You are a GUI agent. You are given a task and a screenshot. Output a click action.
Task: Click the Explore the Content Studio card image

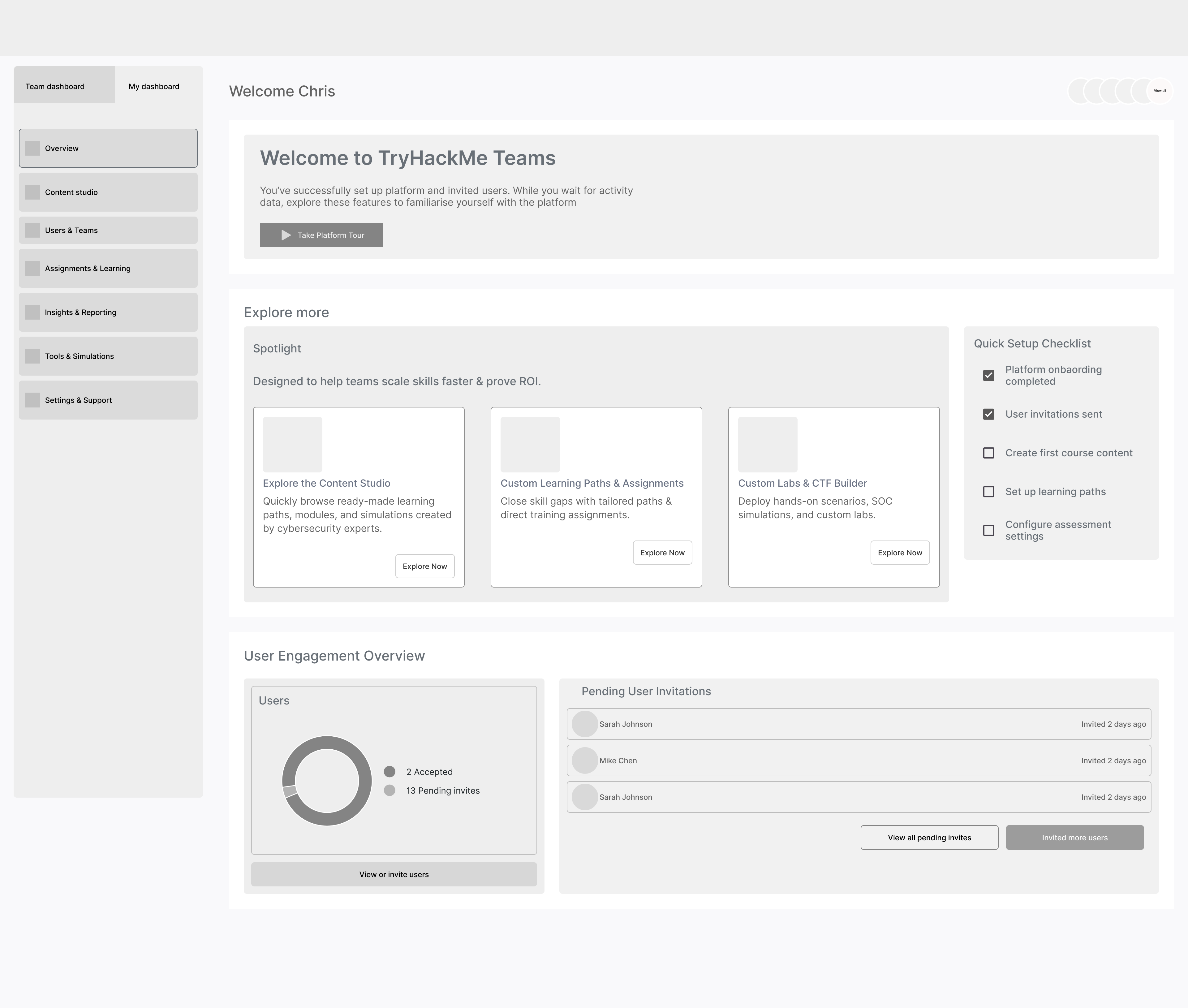pos(293,445)
